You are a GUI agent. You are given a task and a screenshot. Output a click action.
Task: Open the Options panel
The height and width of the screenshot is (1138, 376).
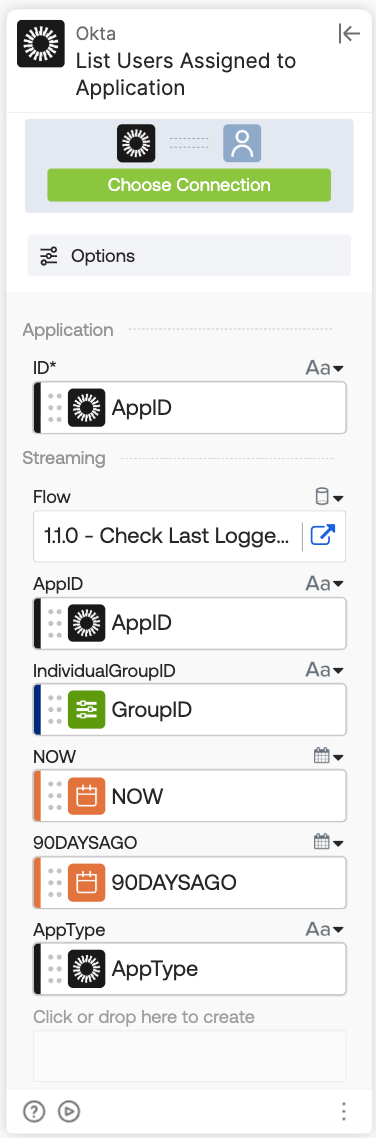tap(189, 255)
